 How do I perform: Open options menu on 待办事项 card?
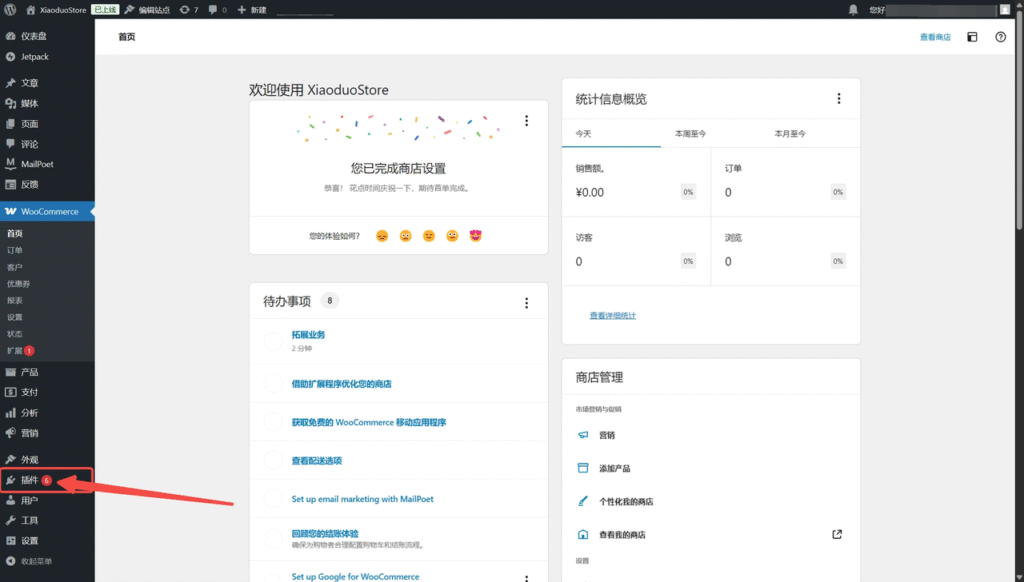[x=526, y=303]
